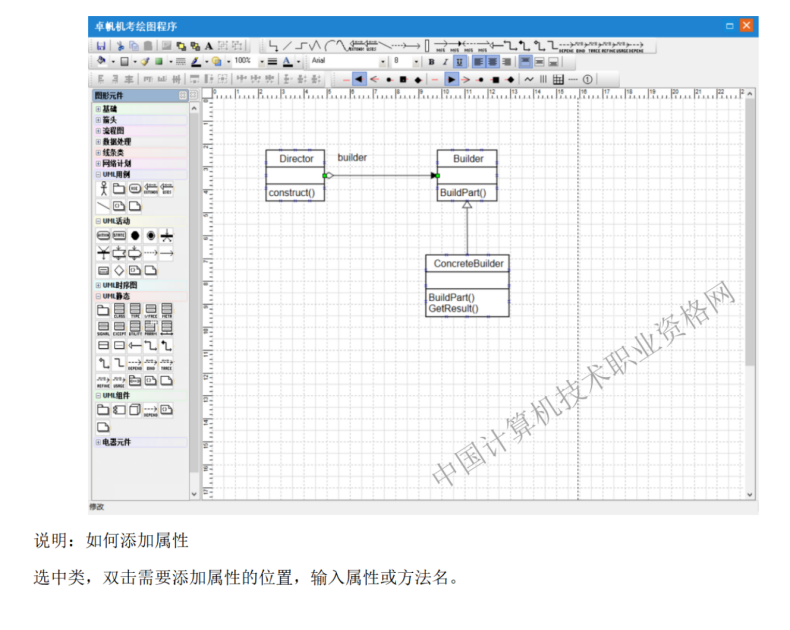Expand the 数据处理 shape category
The width and height of the screenshot is (790, 630).
point(98,142)
